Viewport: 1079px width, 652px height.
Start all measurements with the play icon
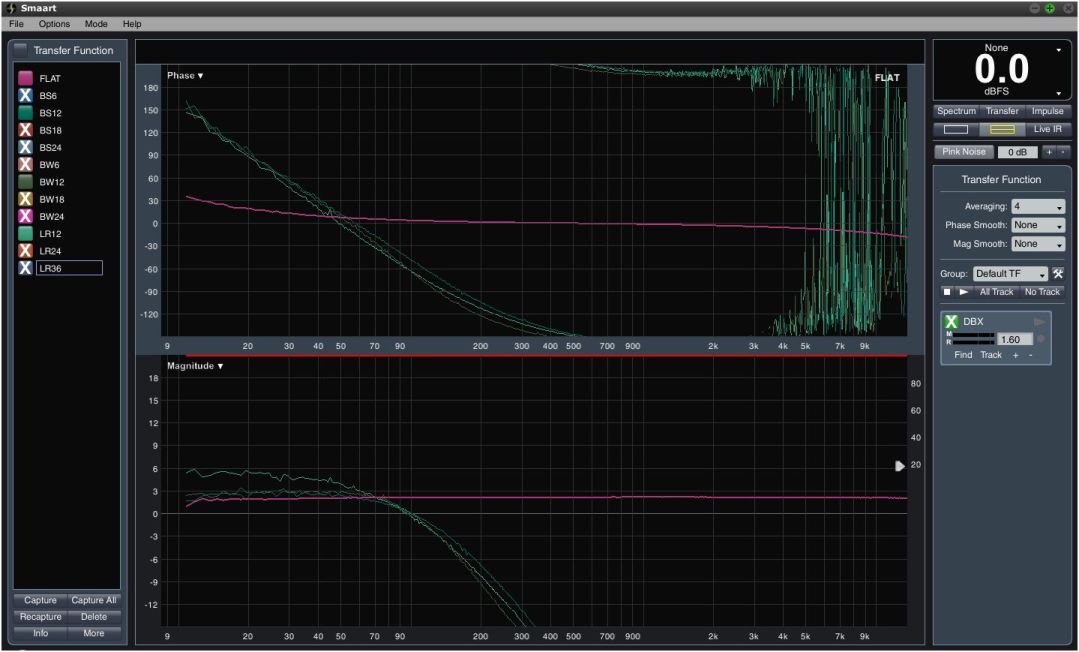[x=963, y=292]
